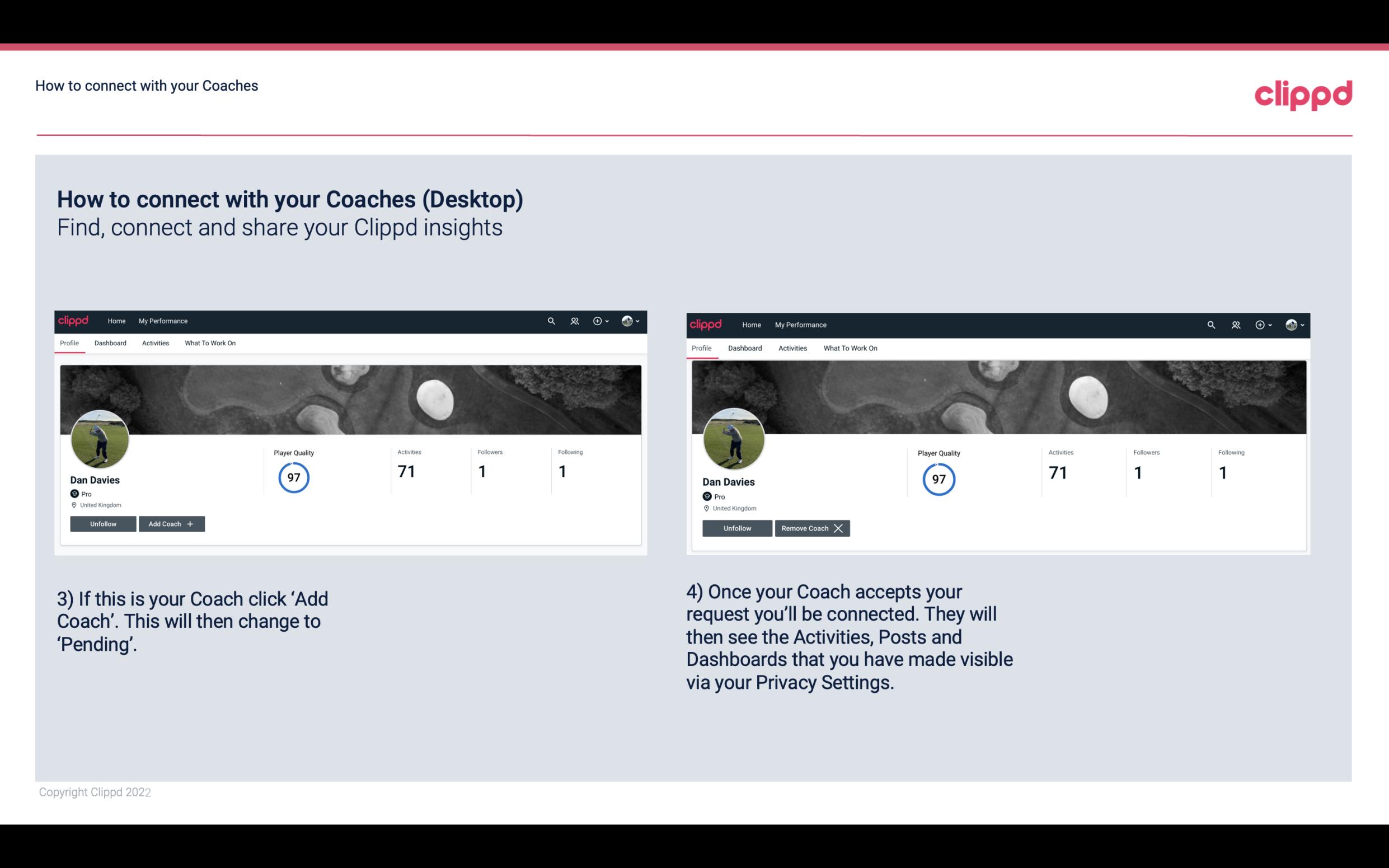The width and height of the screenshot is (1389, 868).
Task: Expand 'My Performance' dropdown in top navbar
Action: [163, 321]
